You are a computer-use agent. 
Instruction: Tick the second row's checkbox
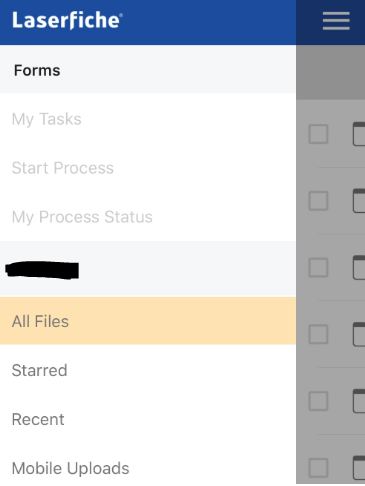pos(318,201)
